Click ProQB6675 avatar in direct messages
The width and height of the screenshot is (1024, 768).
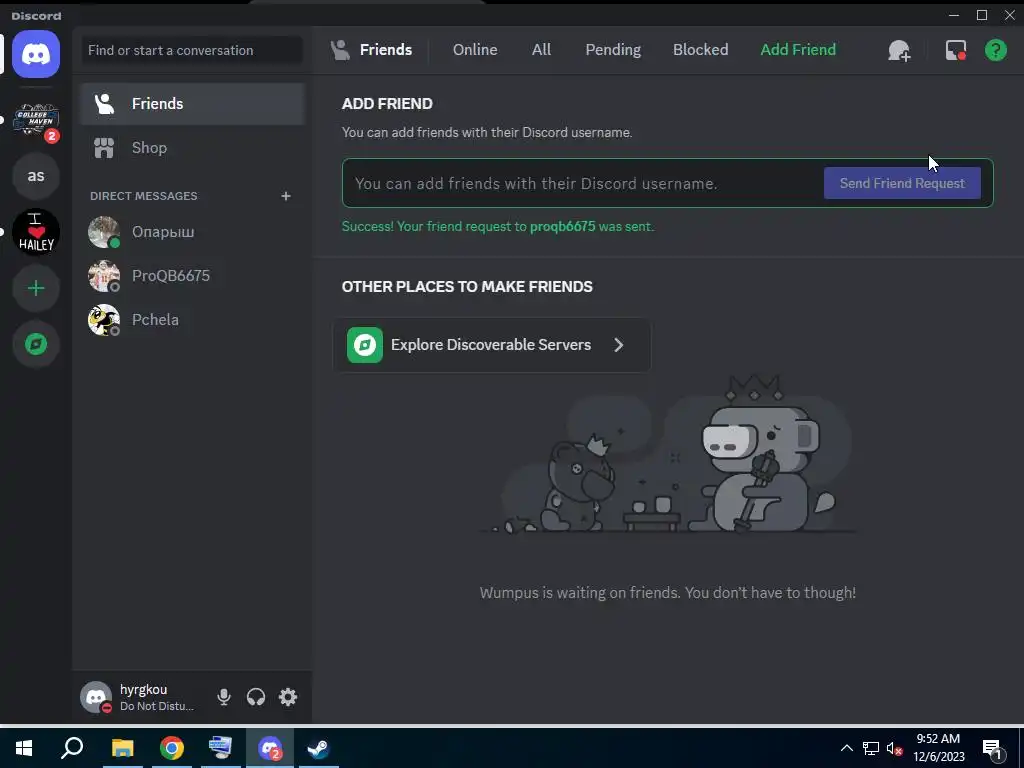(104, 276)
